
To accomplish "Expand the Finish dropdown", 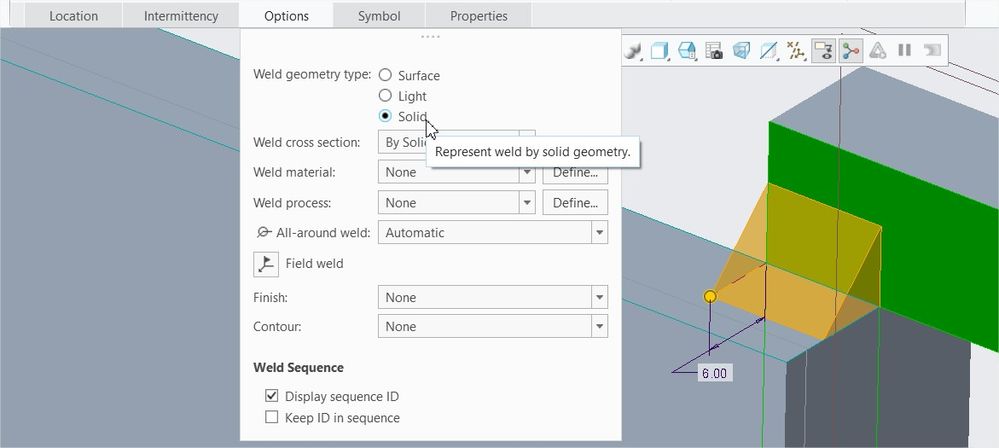I will 599,298.
